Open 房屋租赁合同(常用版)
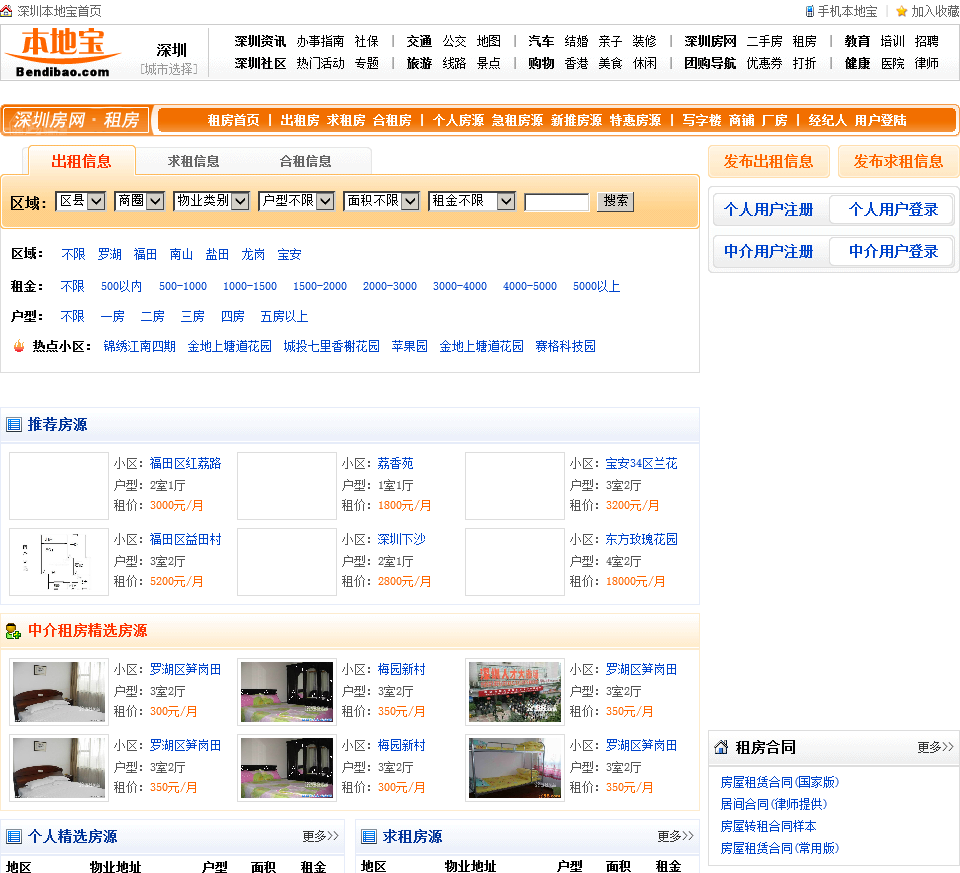 (x=779, y=849)
